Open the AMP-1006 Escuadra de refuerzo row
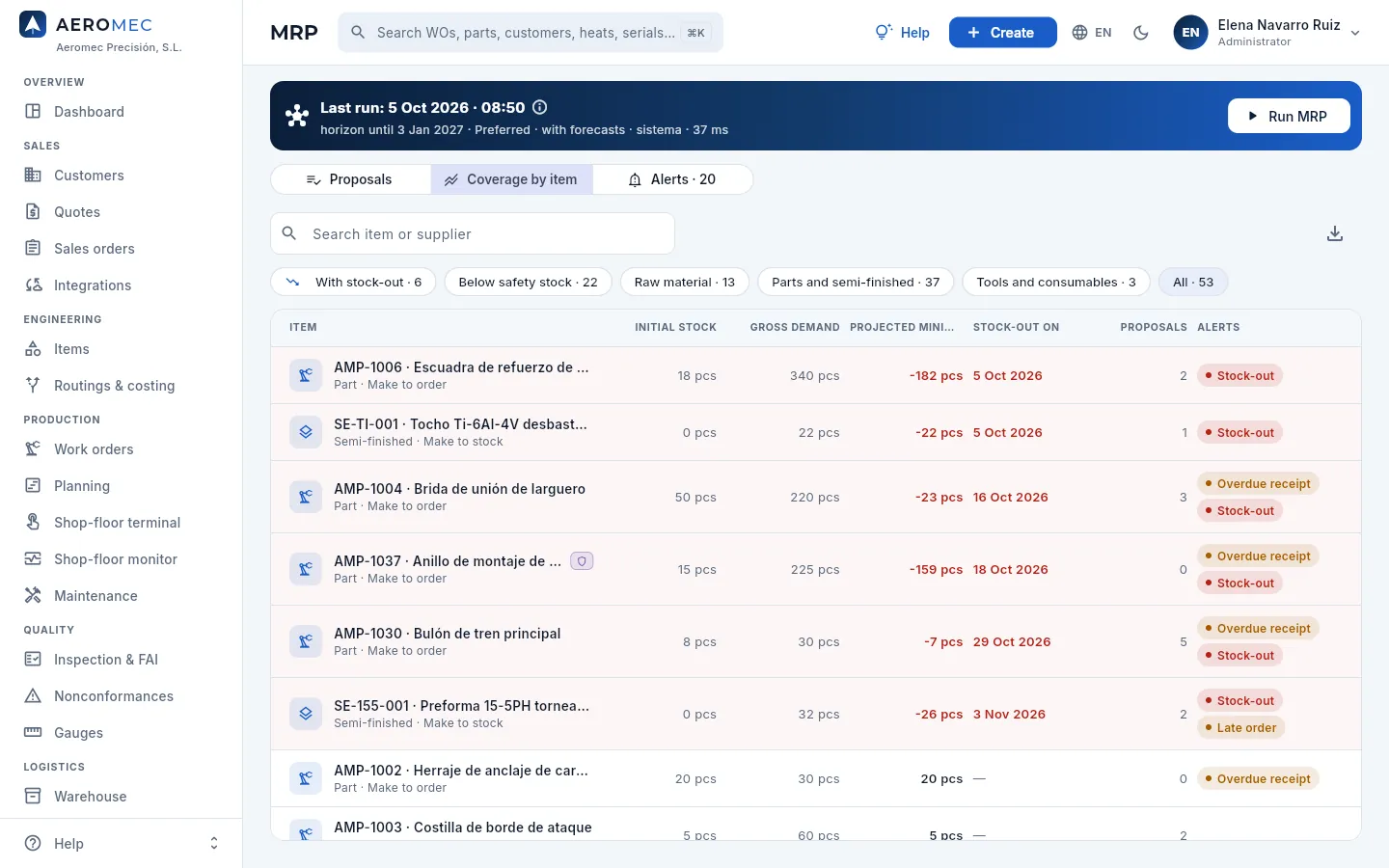 [816, 375]
